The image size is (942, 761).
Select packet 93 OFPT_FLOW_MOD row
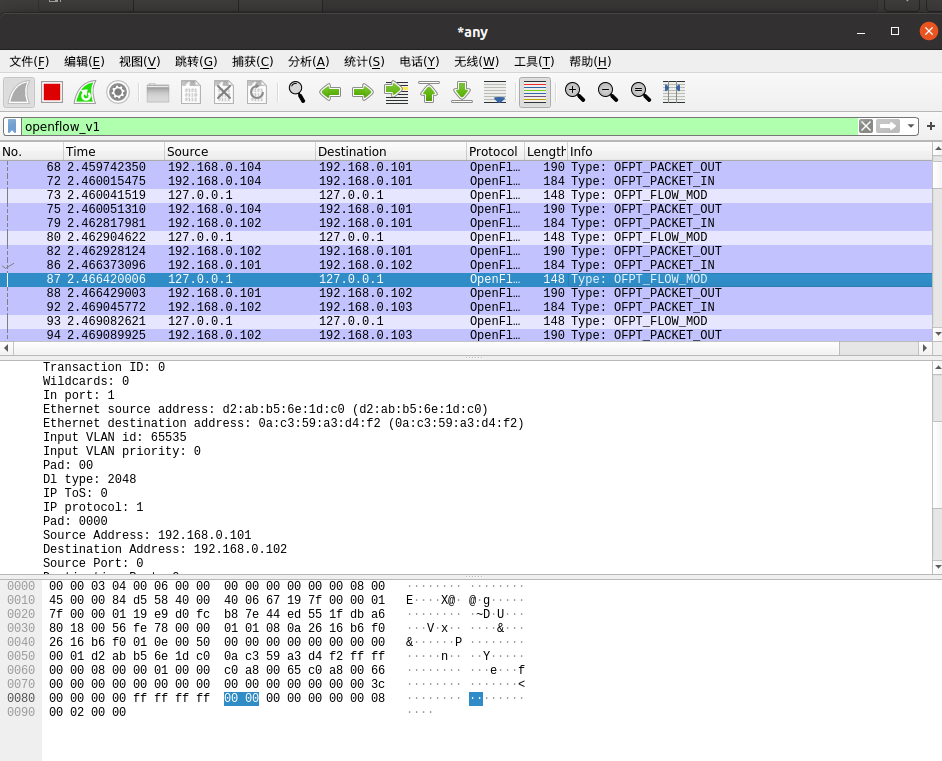click(466, 321)
